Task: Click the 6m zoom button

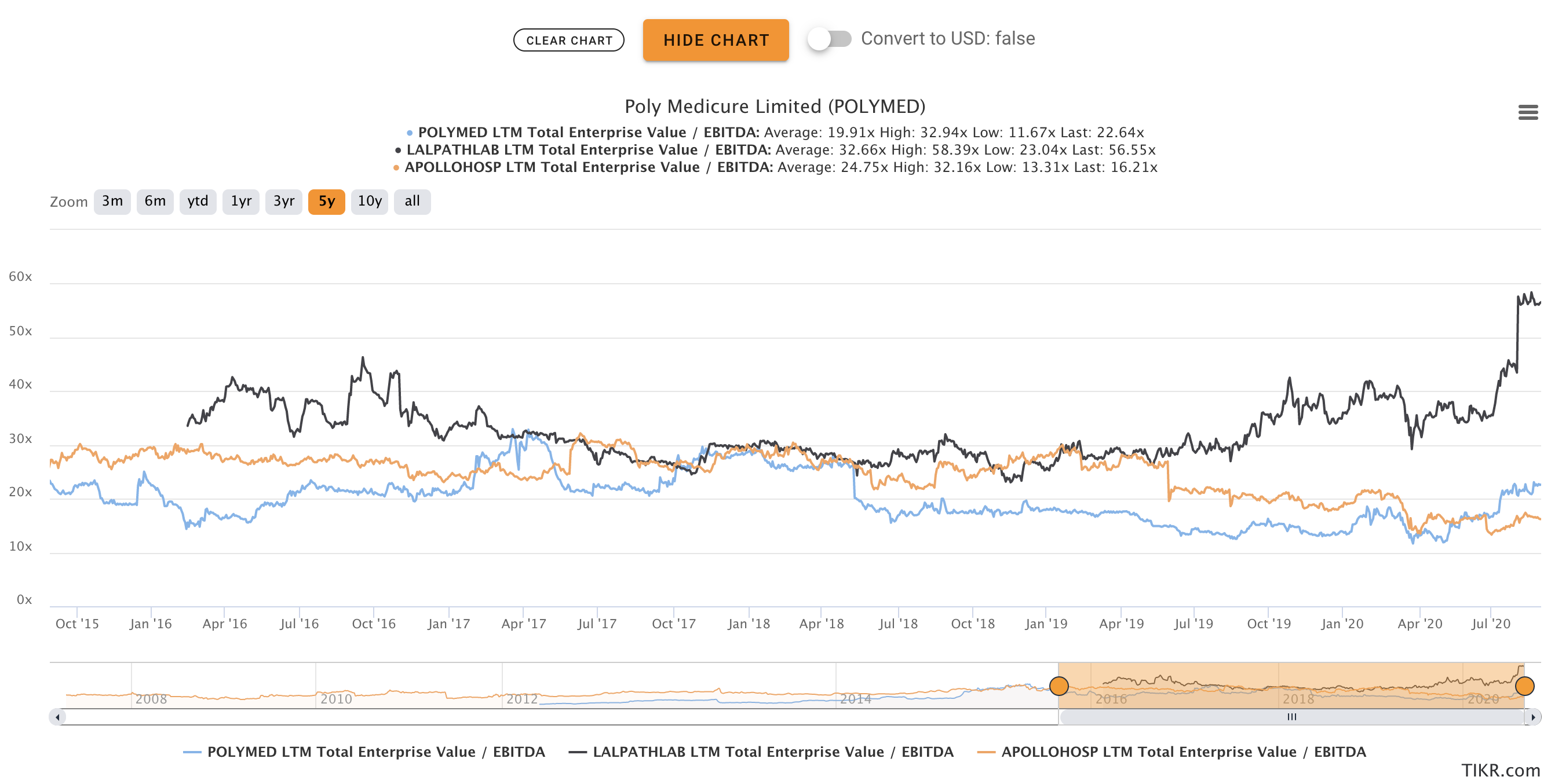Action: [155, 201]
